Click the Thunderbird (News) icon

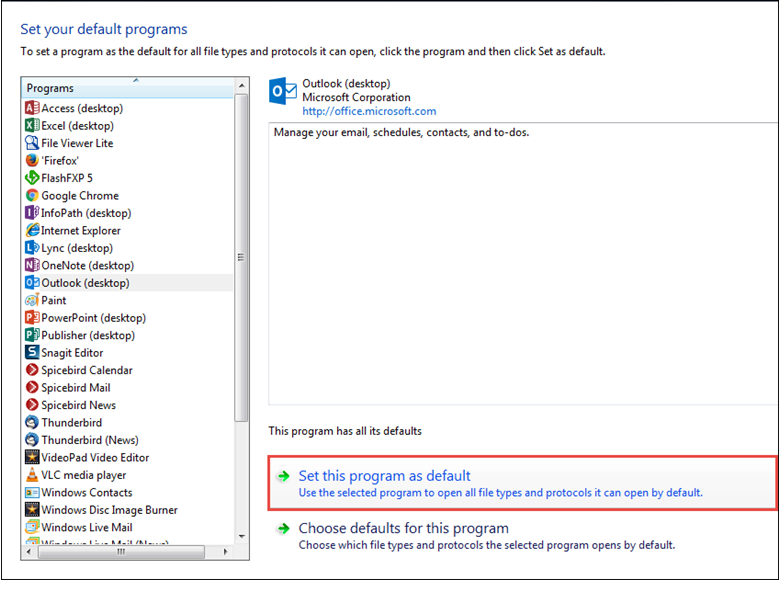click(32, 440)
